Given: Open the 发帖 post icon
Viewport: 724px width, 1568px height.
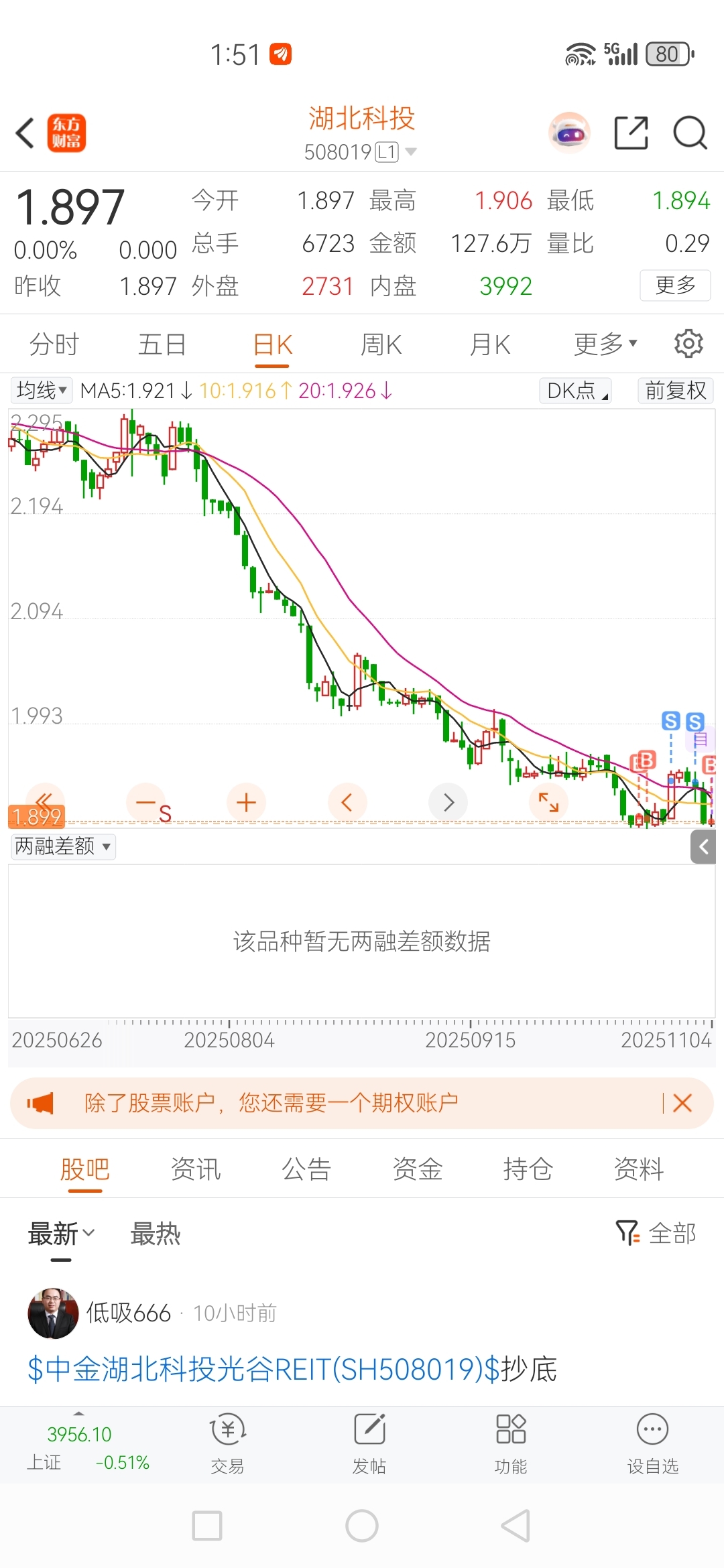Looking at the screenshot, I should point(369,1446).
